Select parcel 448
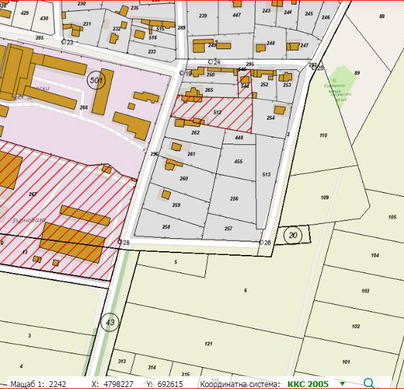 239,137
